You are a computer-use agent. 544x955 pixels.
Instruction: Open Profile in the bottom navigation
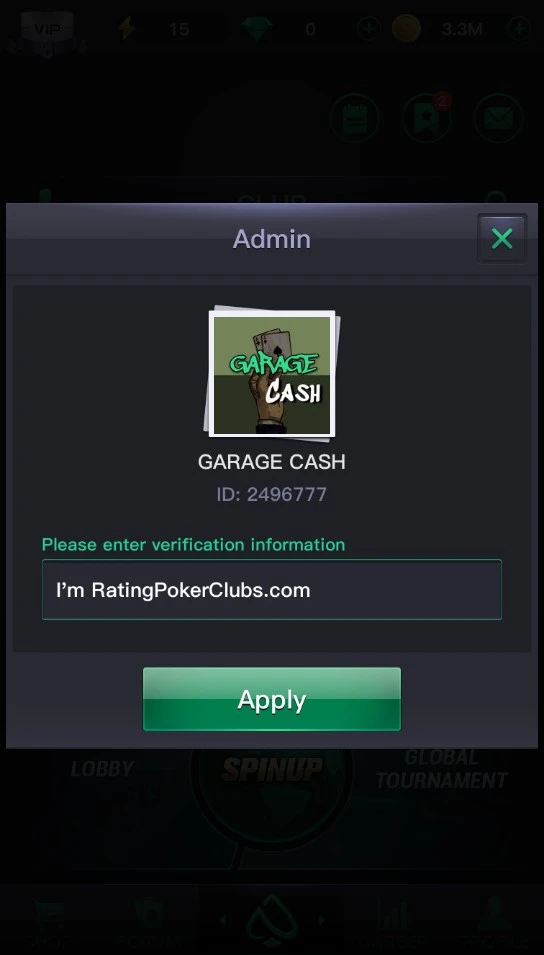click(495, 923)
